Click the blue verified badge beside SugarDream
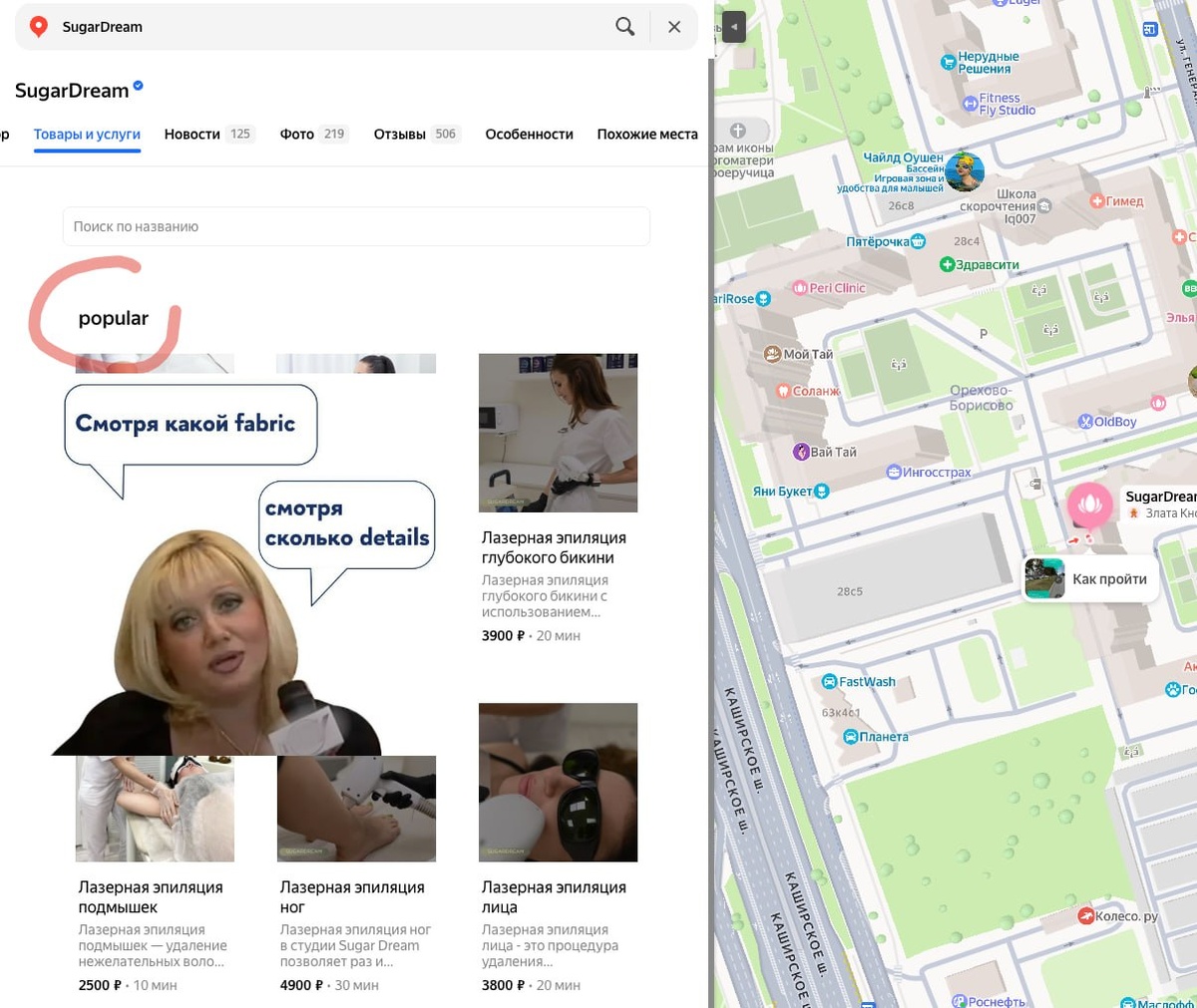Image resolution: width=1197 pixels, height=1008 pixels. coord(138,86)
